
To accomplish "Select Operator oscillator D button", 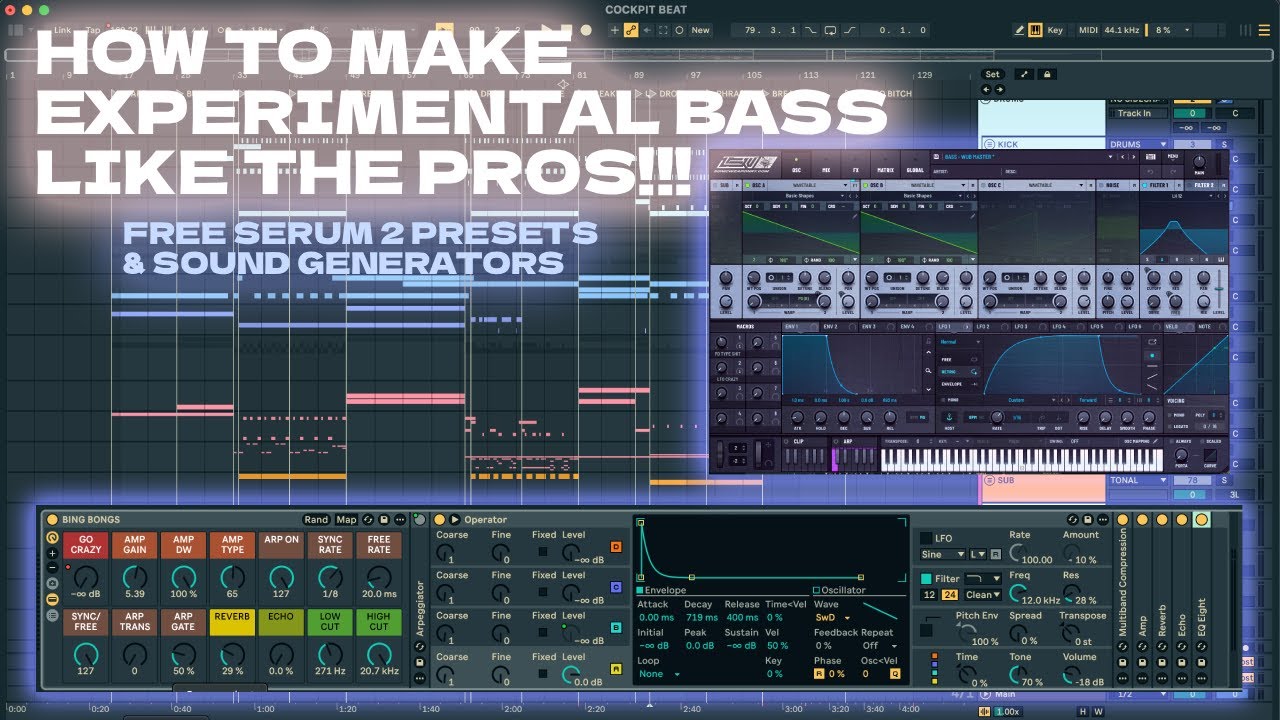I will coord(616,547).
